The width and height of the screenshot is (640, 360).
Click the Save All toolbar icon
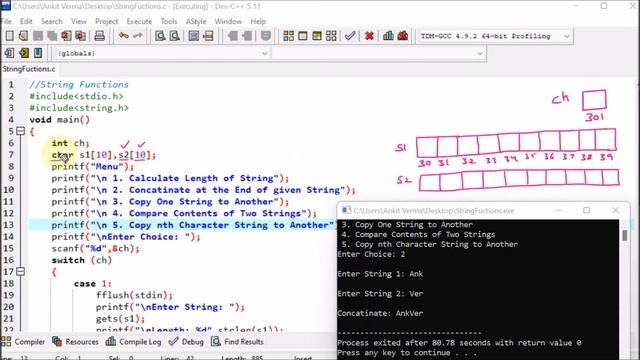[52, 36]
